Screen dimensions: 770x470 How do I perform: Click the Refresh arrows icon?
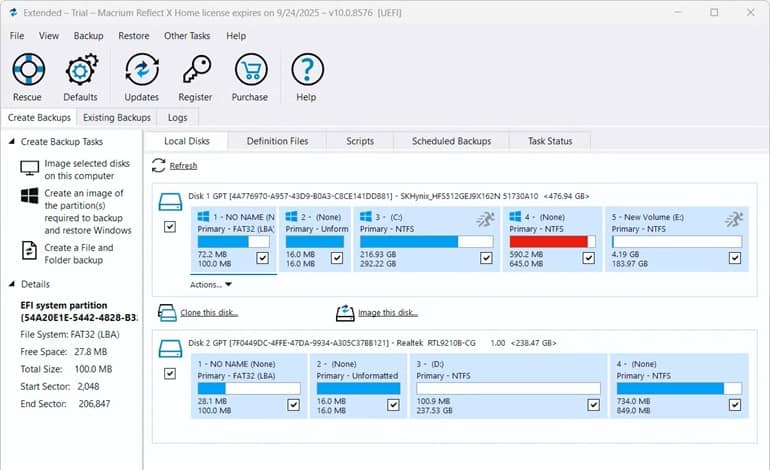[159, 166]
